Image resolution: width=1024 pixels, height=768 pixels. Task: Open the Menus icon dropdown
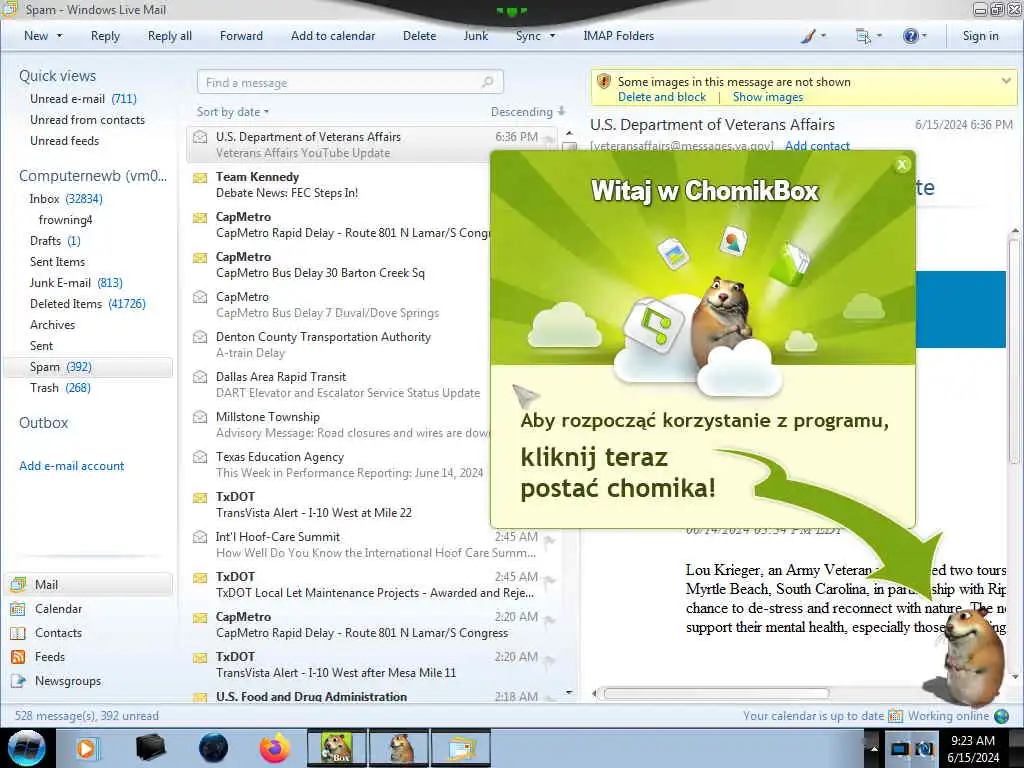tap(868, 36)
